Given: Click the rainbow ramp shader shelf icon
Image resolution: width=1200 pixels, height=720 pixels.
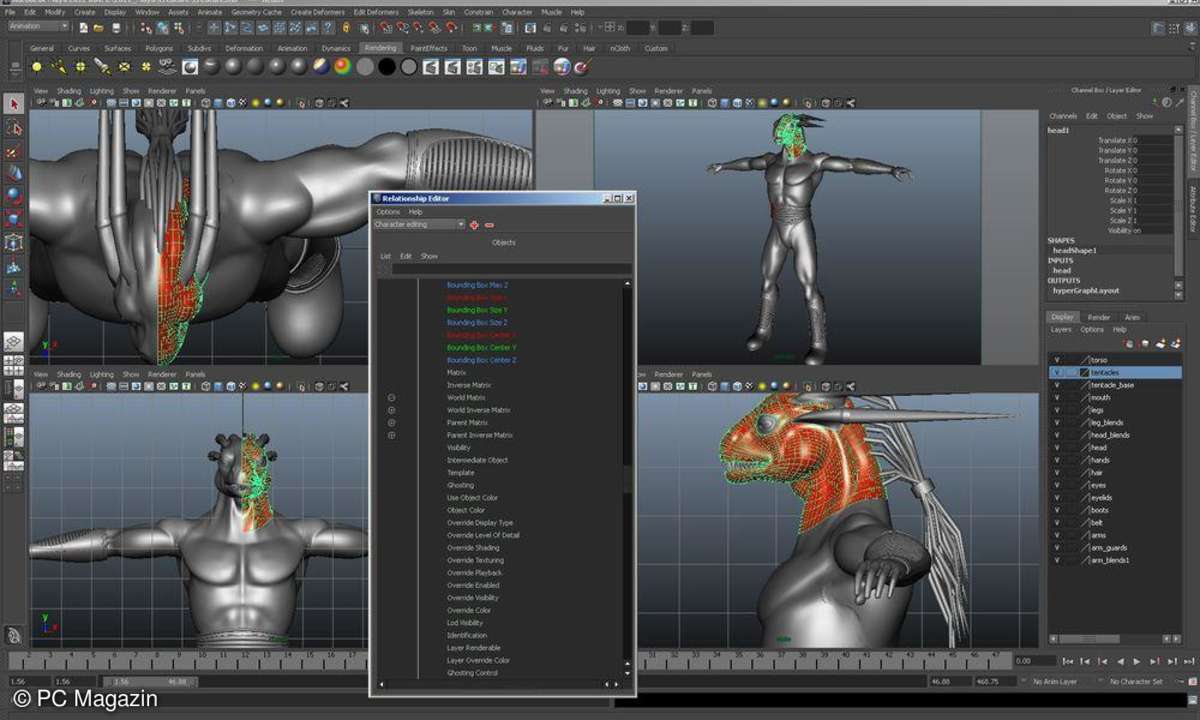Looking at the screenshot, I should (x=342, y=67).
